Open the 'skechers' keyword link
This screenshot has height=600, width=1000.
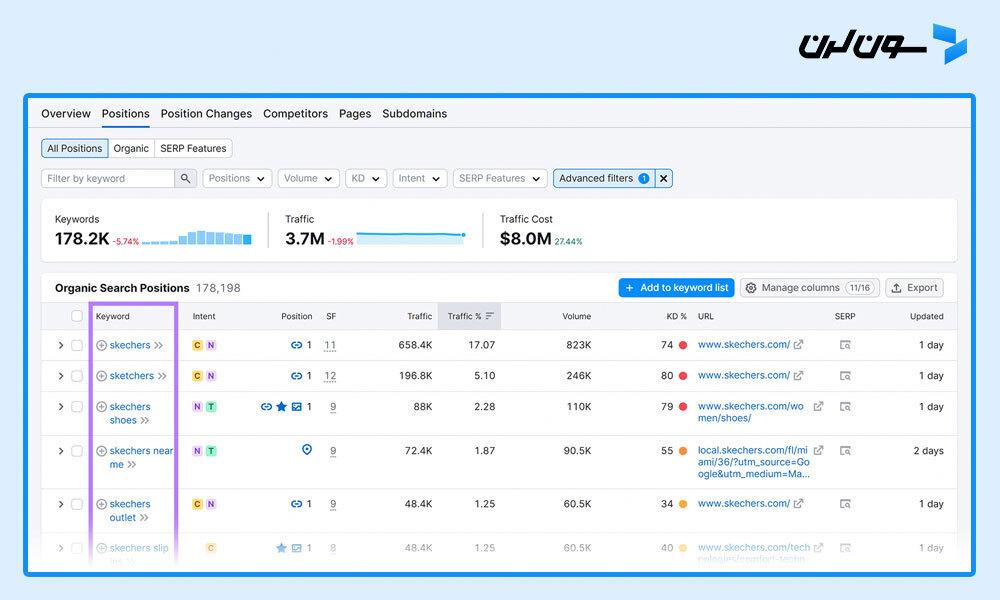(130, 346)
